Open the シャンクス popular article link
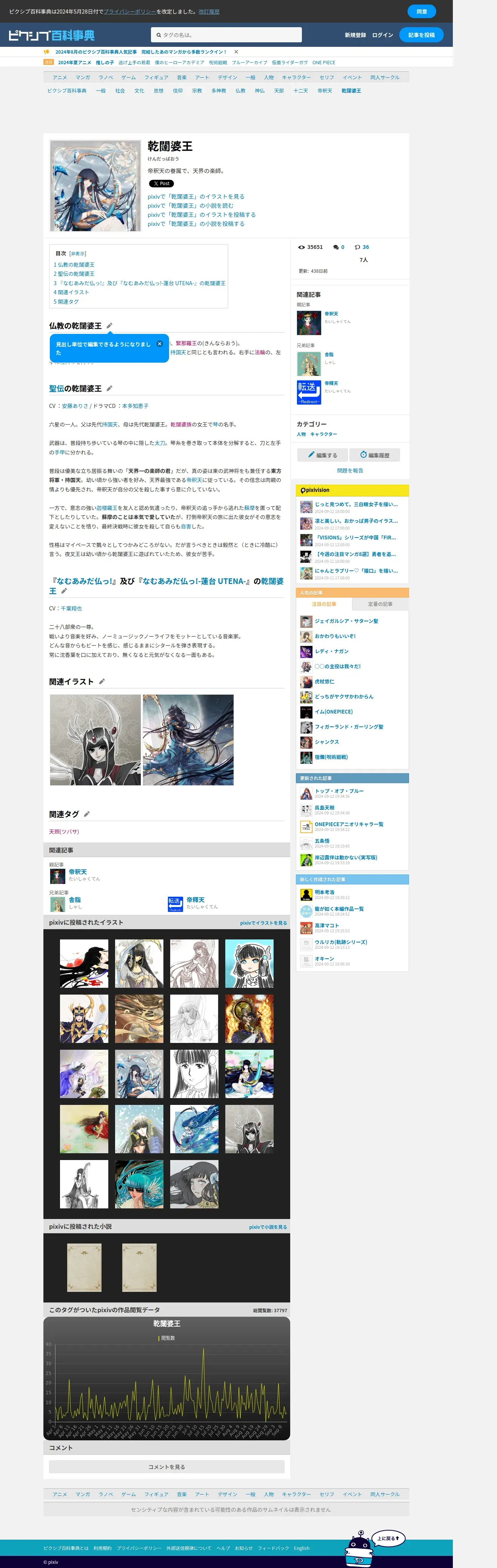 pyautogui.click(x=327, y=742)
